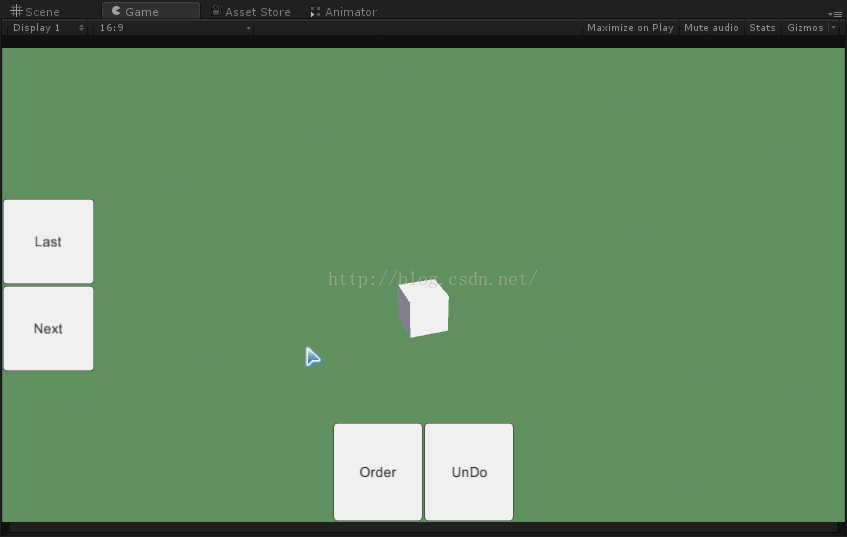847x537 pixels.
Task: Select the Game tab
Action: [x=151, y=11]
